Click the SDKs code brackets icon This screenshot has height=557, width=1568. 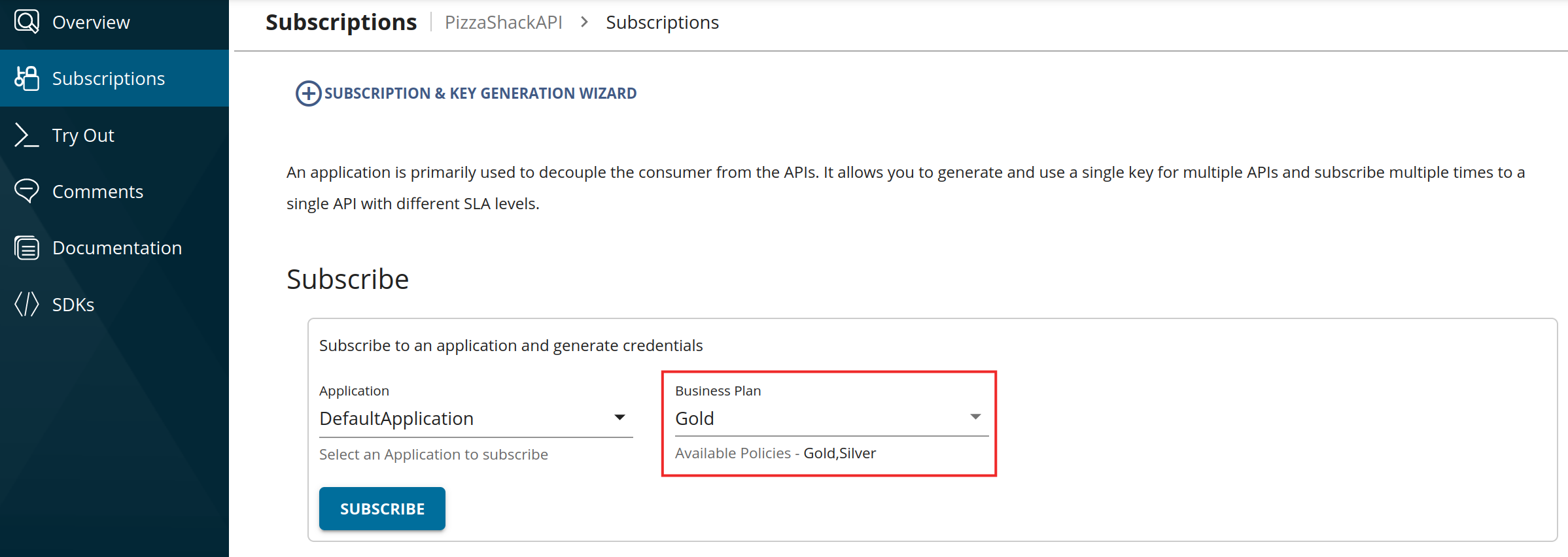pos(27,304)
